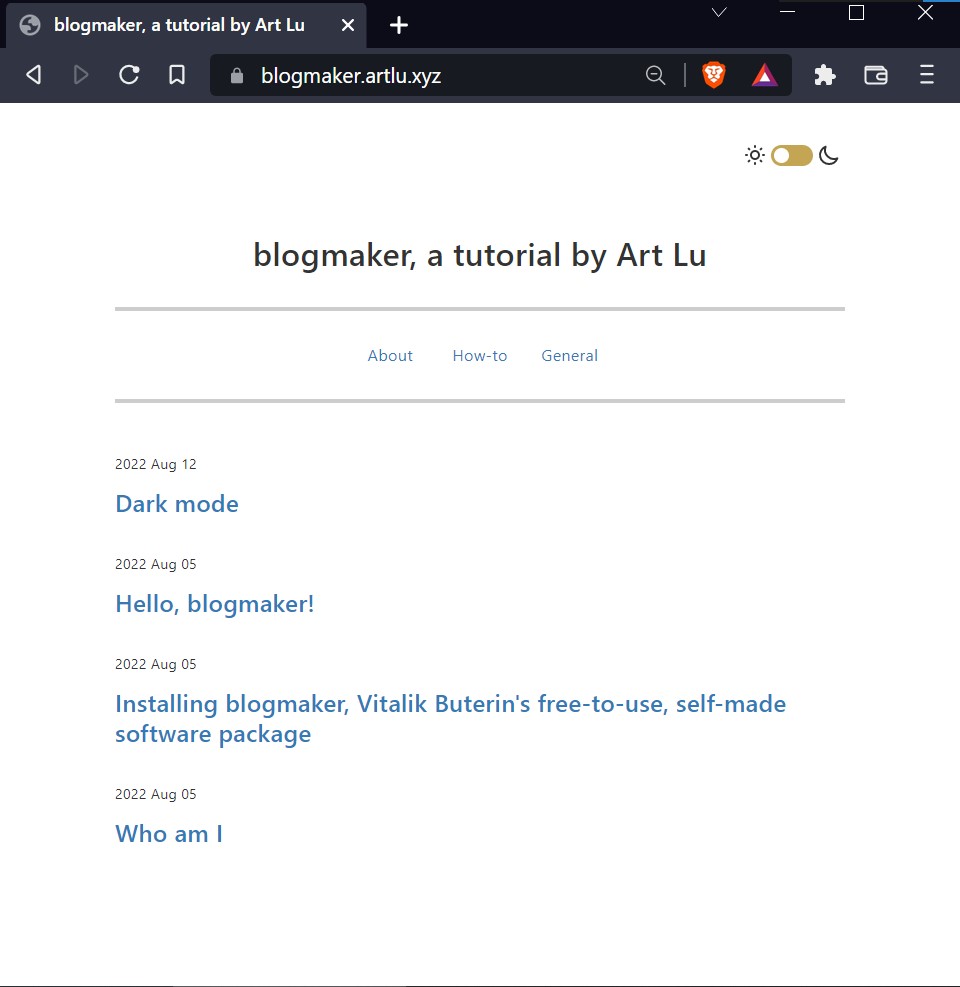Toggle the dark mode switch
Viewport: 960px width, 987px height.
(791, 155)
